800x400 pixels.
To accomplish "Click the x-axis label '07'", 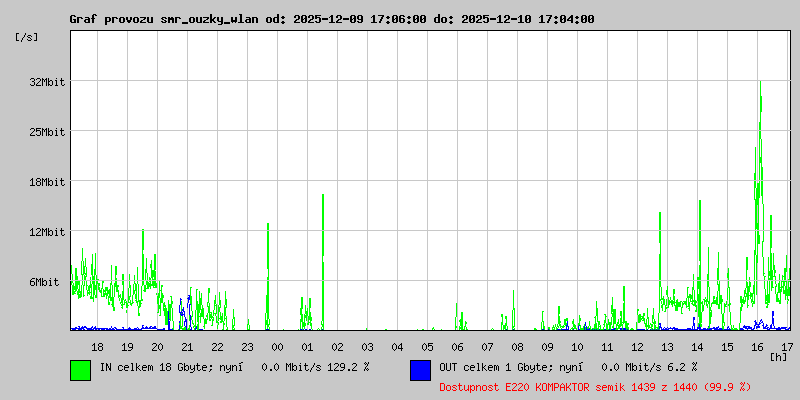I will pyautogui.click(x=487, y=347).
